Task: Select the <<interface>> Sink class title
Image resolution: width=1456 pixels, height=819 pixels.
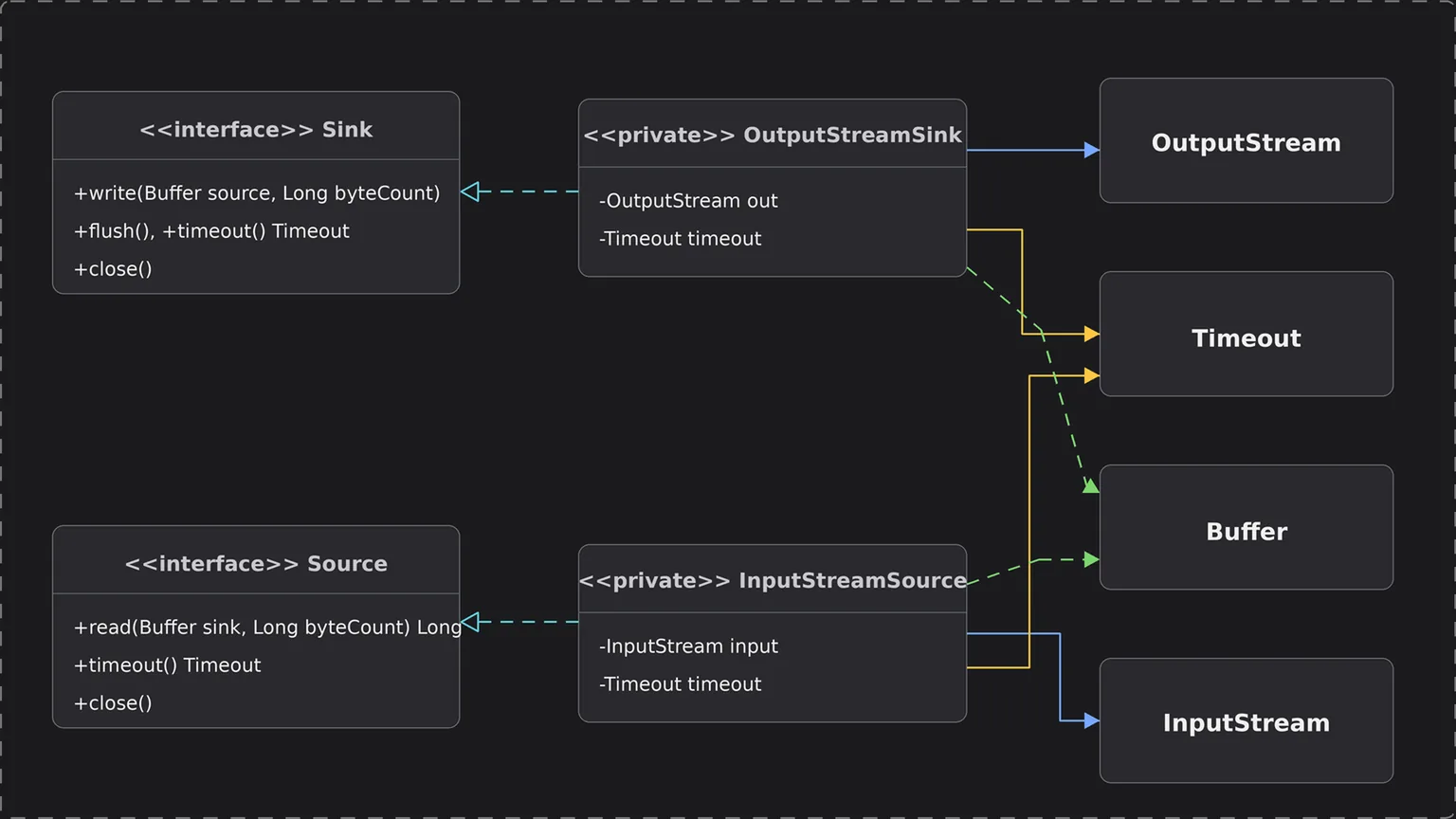Action: click(256, 129)
